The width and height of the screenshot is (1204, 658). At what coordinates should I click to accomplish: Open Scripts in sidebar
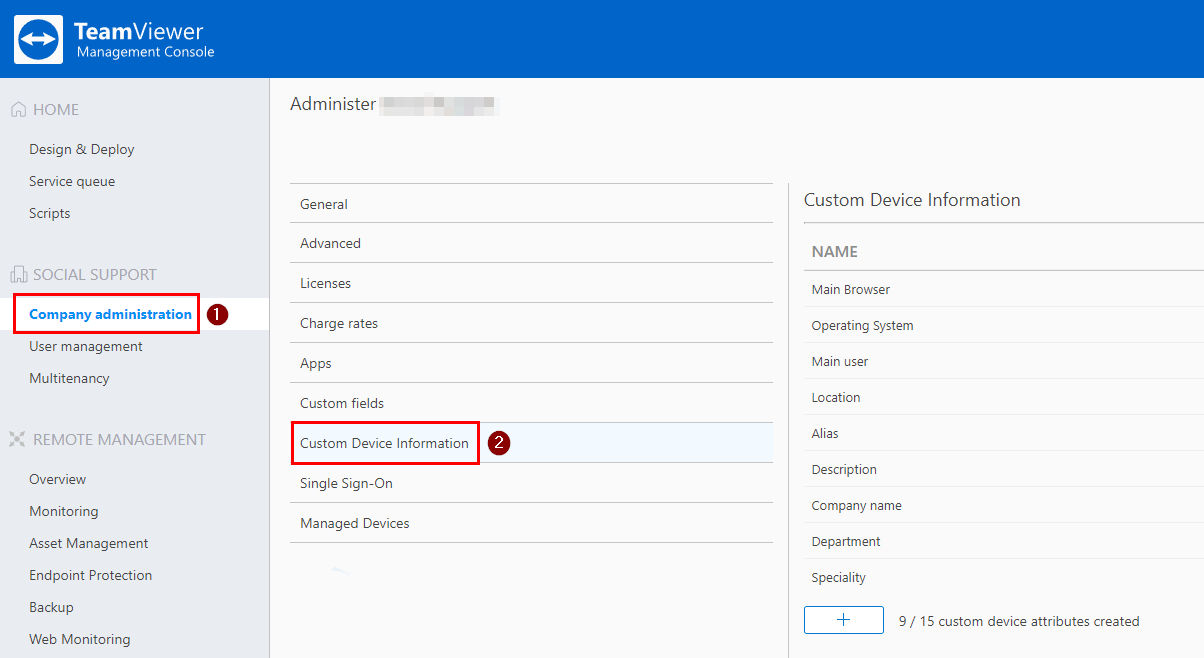click(50, 213)
